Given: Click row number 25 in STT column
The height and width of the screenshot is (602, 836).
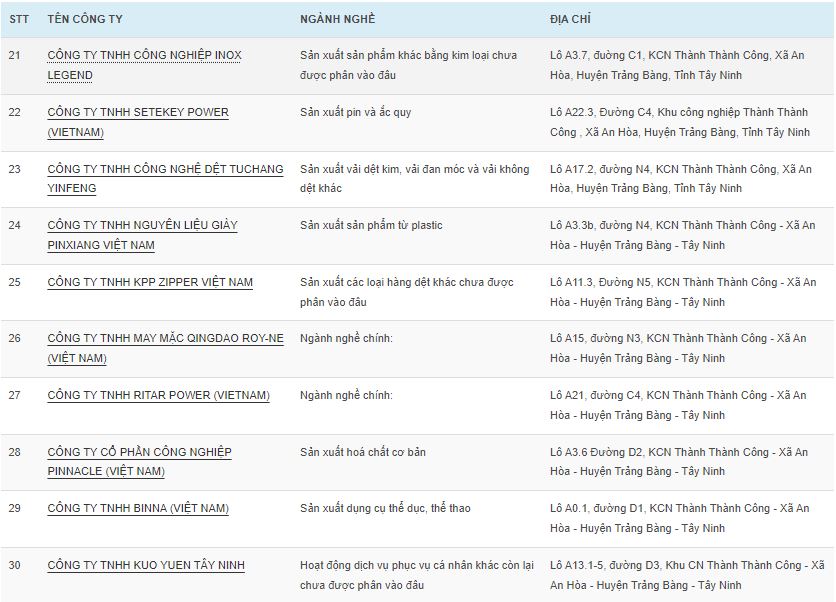Looking at the screenshot, I should 15,283.
